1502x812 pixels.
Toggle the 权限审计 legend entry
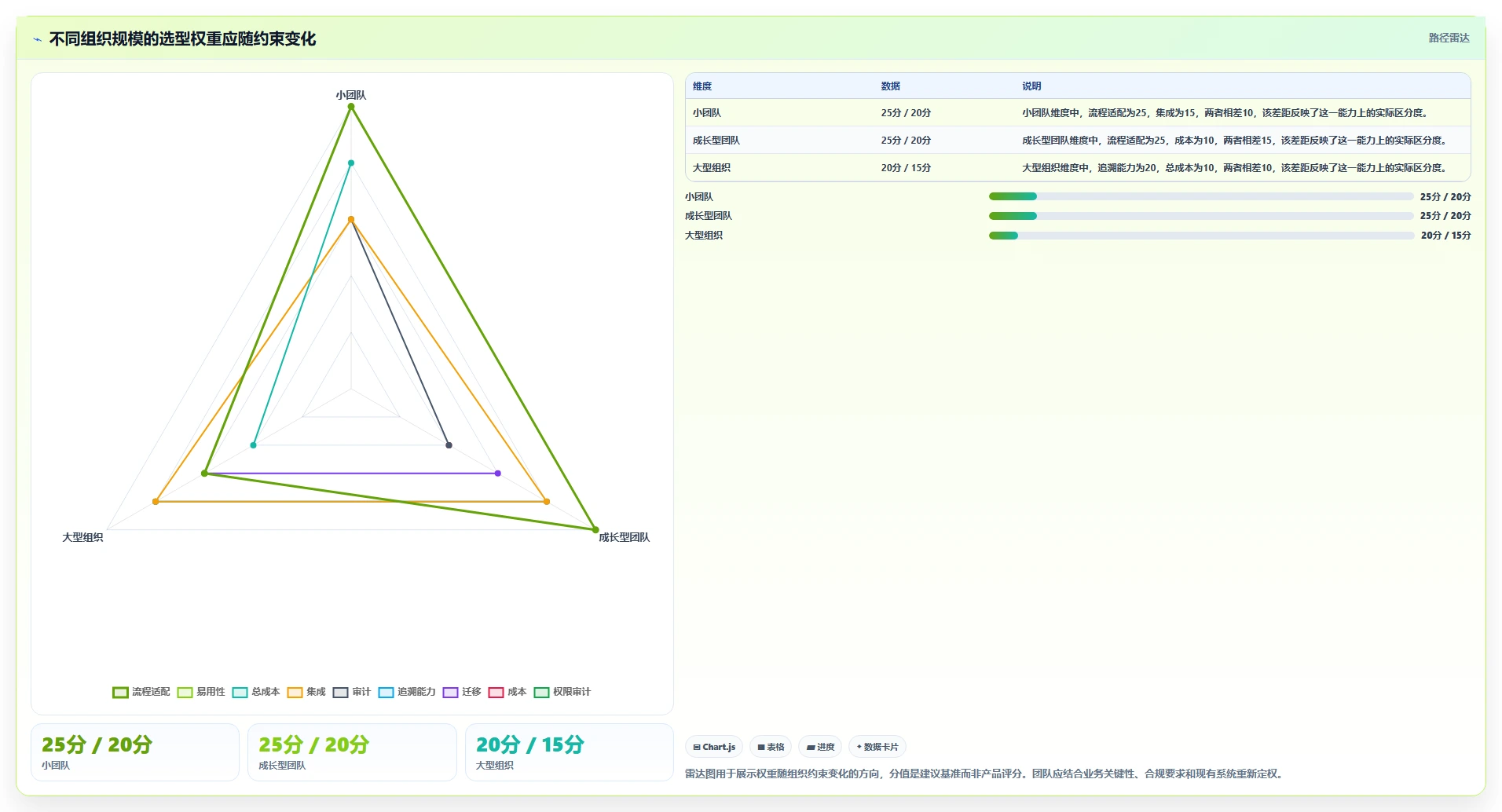tap(562, 692)
